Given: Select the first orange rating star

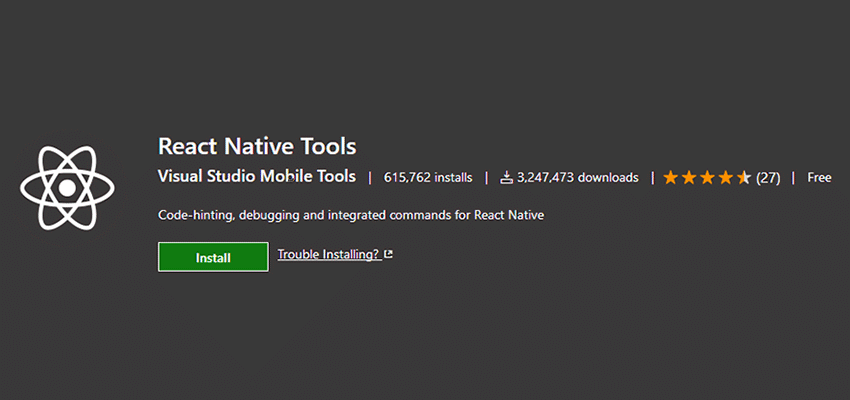Looking at the screenshot, I should point(671,178).
